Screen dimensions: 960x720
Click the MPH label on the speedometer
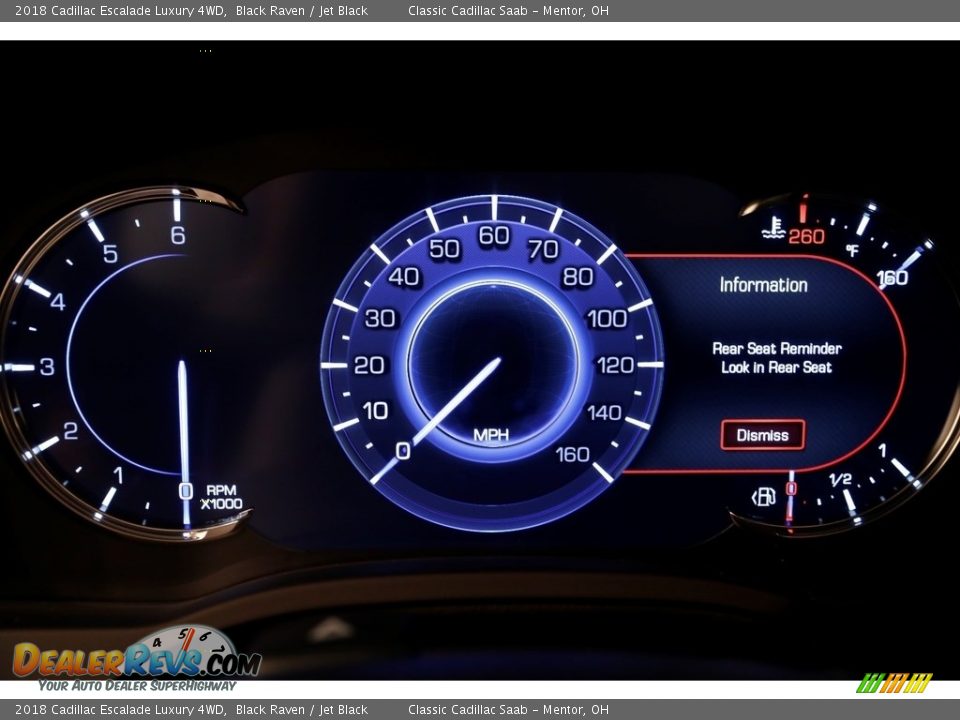[x=491, y=435]
